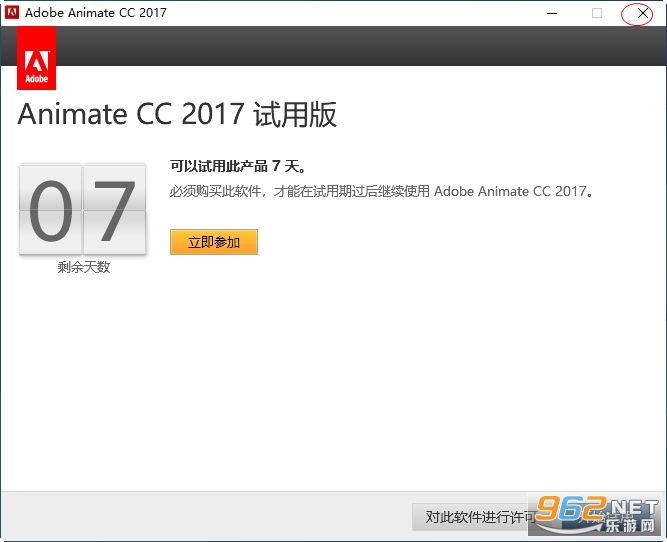Click the 剩余天数 label
The width and height of the screenshot is (667, 542).
tap(84, 267)
